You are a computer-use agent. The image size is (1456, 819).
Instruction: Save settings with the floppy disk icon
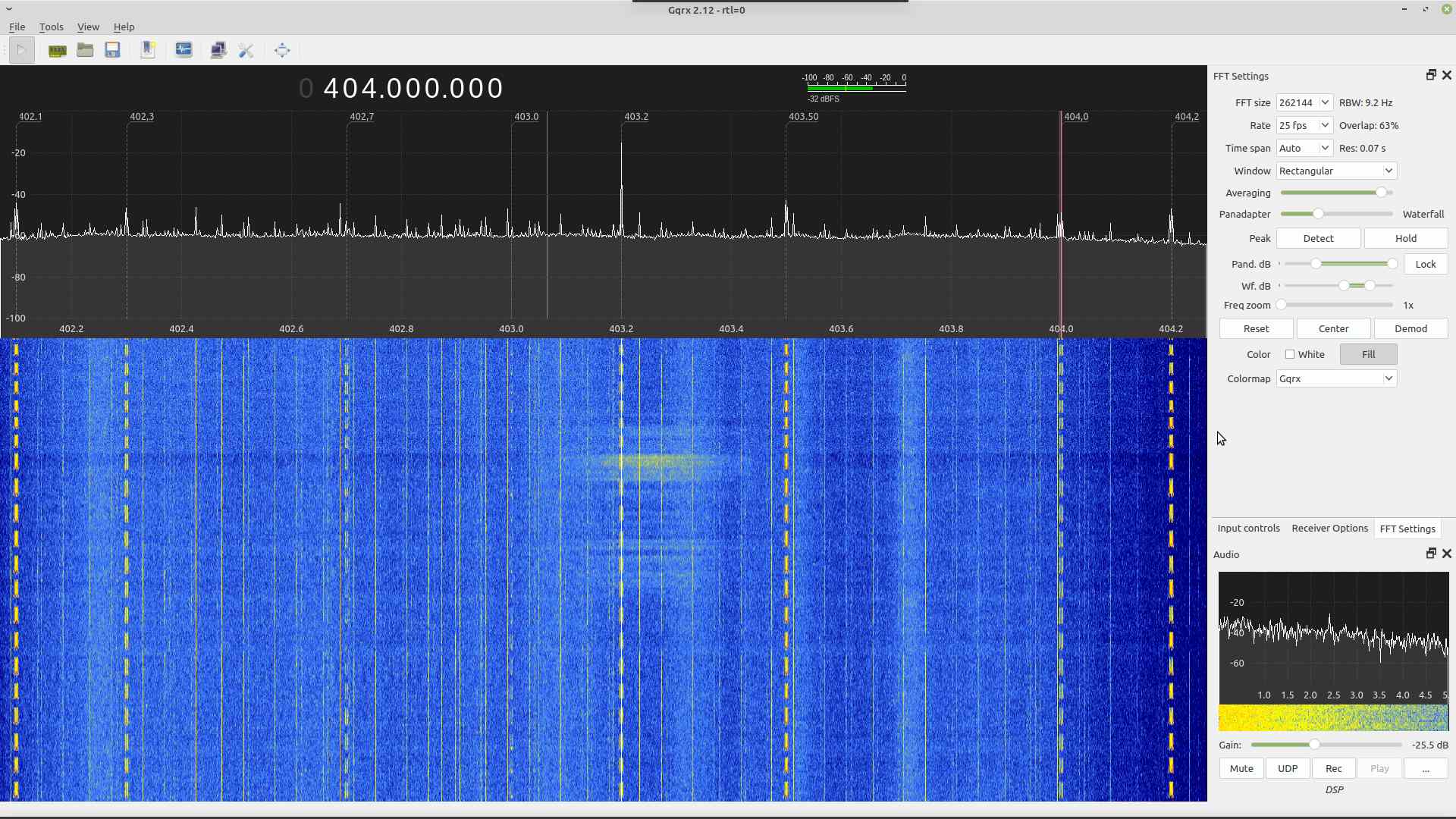coord(112,51)
